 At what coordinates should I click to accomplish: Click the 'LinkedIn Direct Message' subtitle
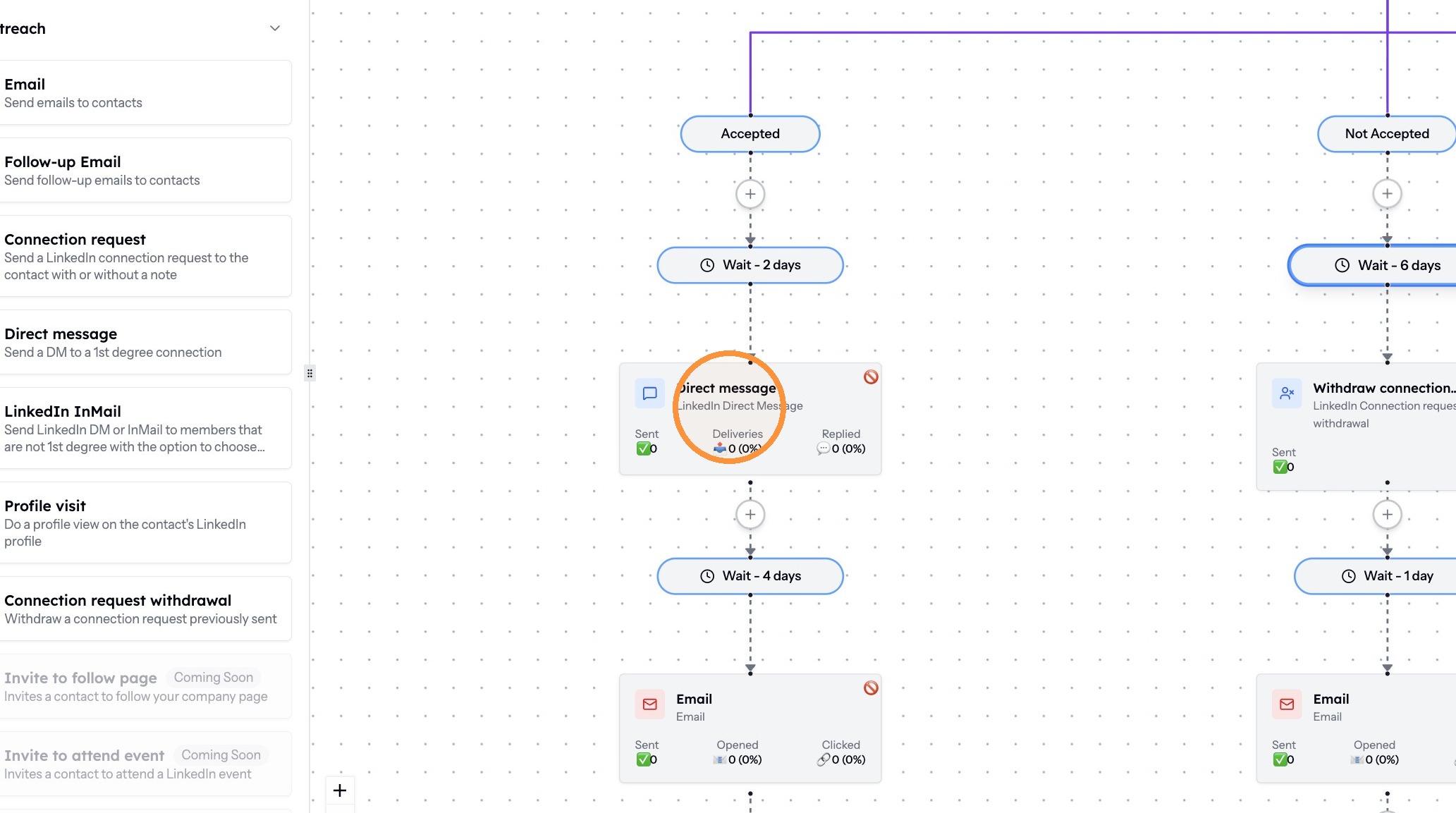[x=740, y=405]
